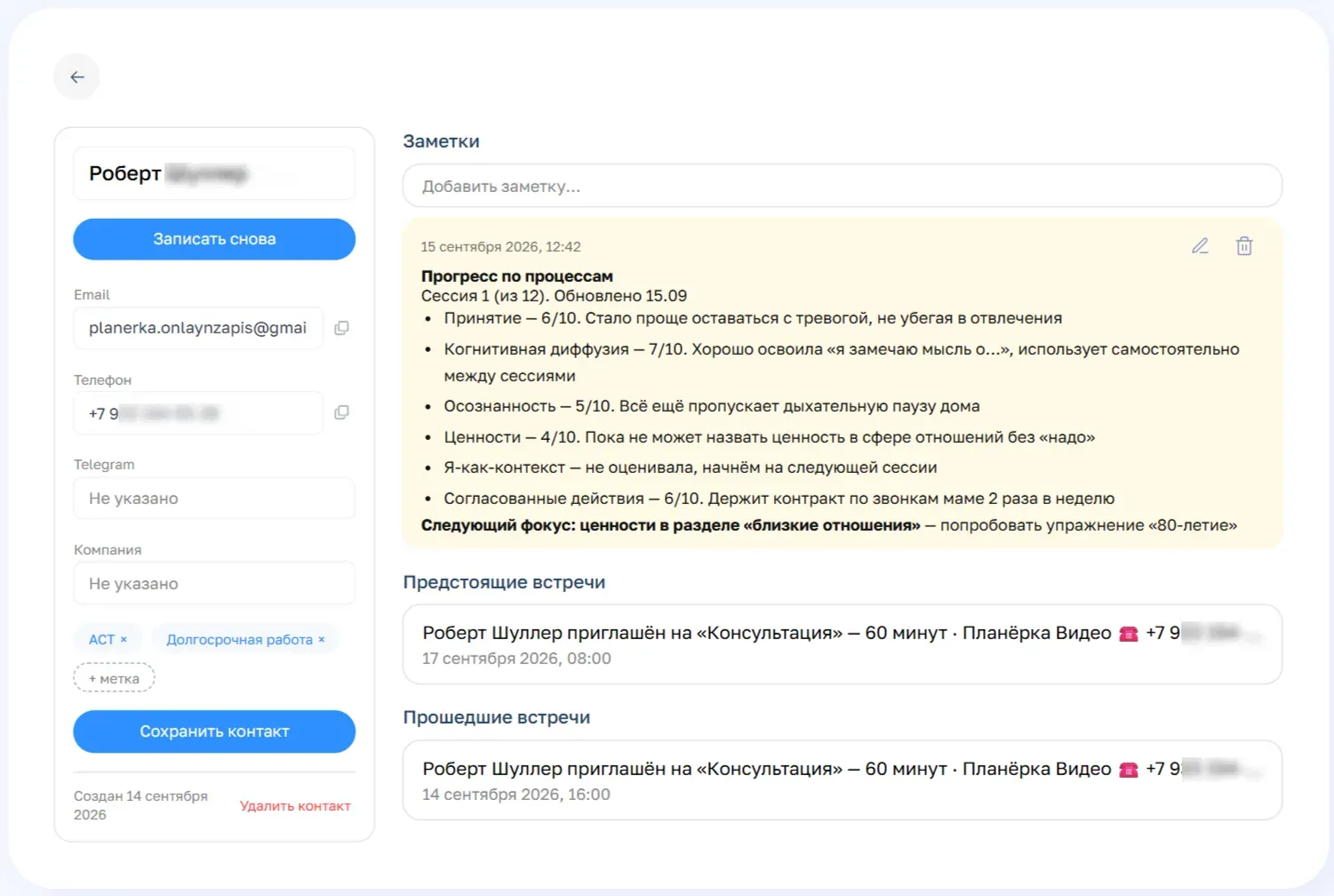
Task: Open the past meeting on 14 сентября 2026
Action: click(x=843, y=780)
